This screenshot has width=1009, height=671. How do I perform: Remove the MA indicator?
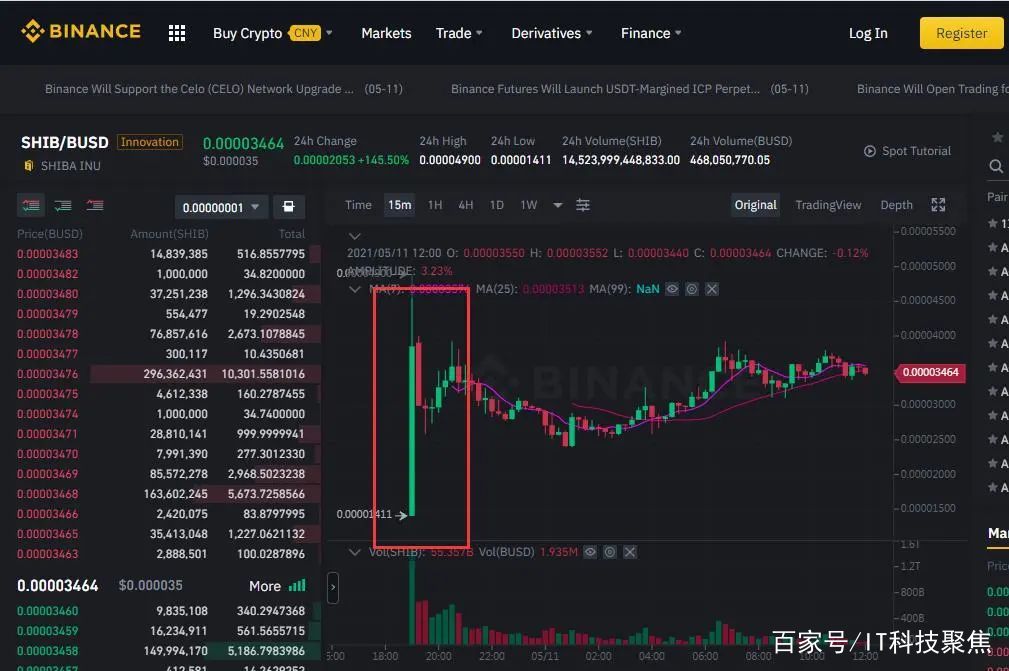click(712, 289)
